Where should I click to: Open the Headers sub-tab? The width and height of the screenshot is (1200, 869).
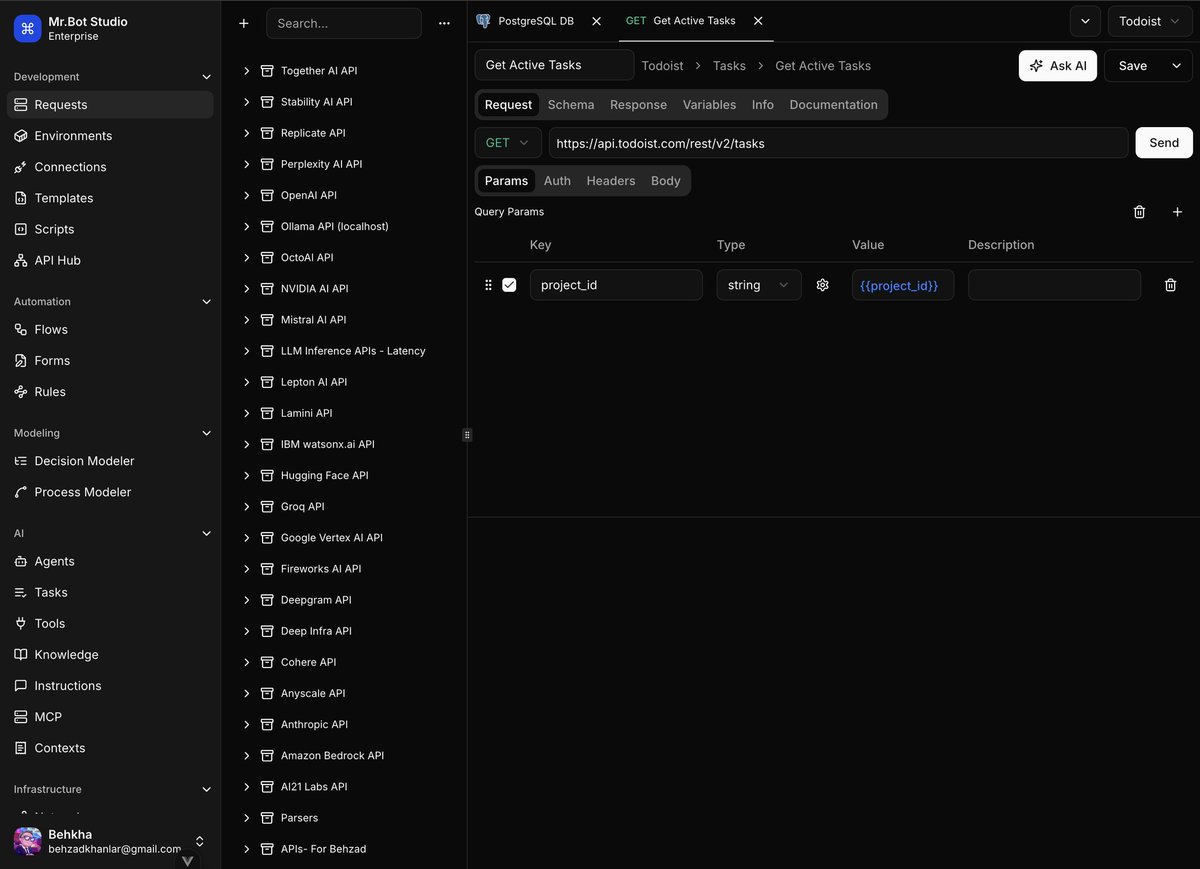(x=611, y=181)
